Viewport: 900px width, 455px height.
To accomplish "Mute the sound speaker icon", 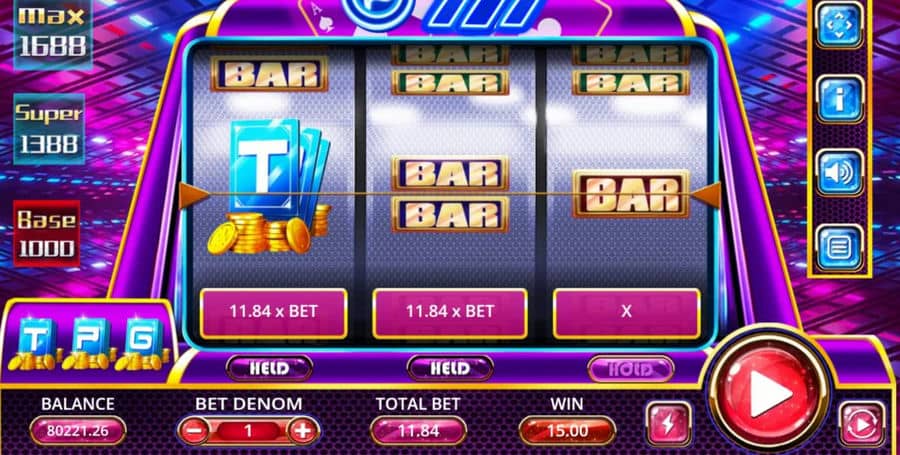I will click(x=839, y=173).
